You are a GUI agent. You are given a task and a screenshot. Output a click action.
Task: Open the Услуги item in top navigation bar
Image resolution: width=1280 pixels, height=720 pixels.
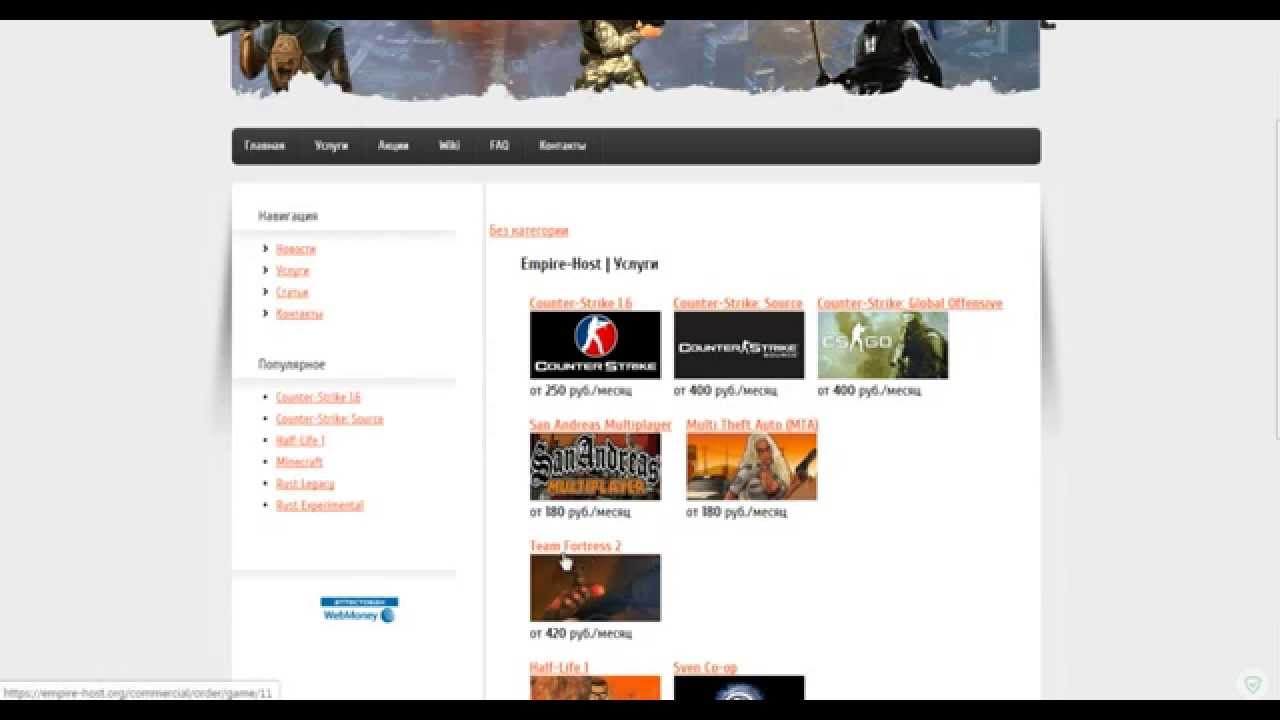click(331, 146)
